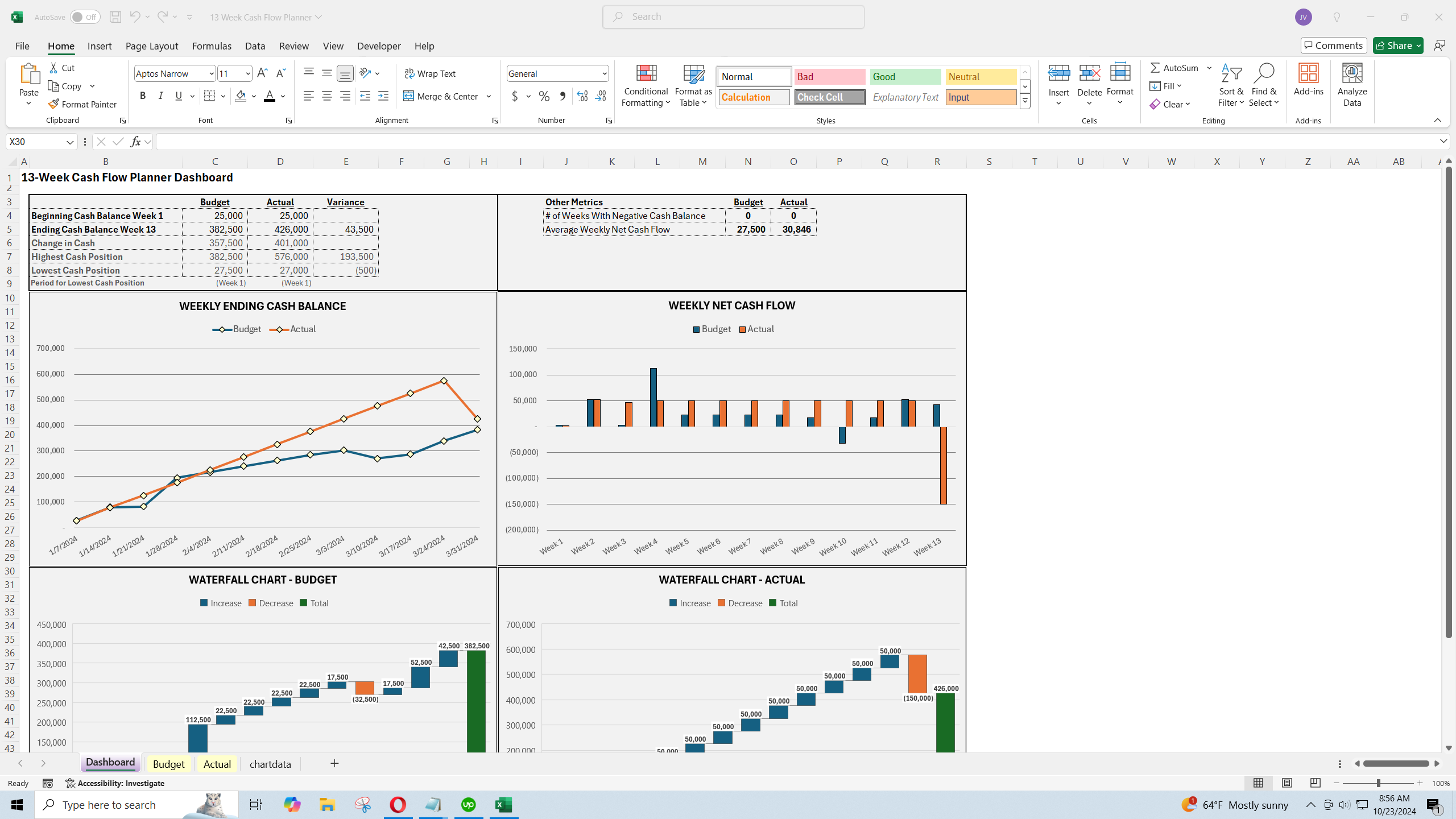Open Conditional Formatting
The image size is (1456, 819).
coord(646,85)
